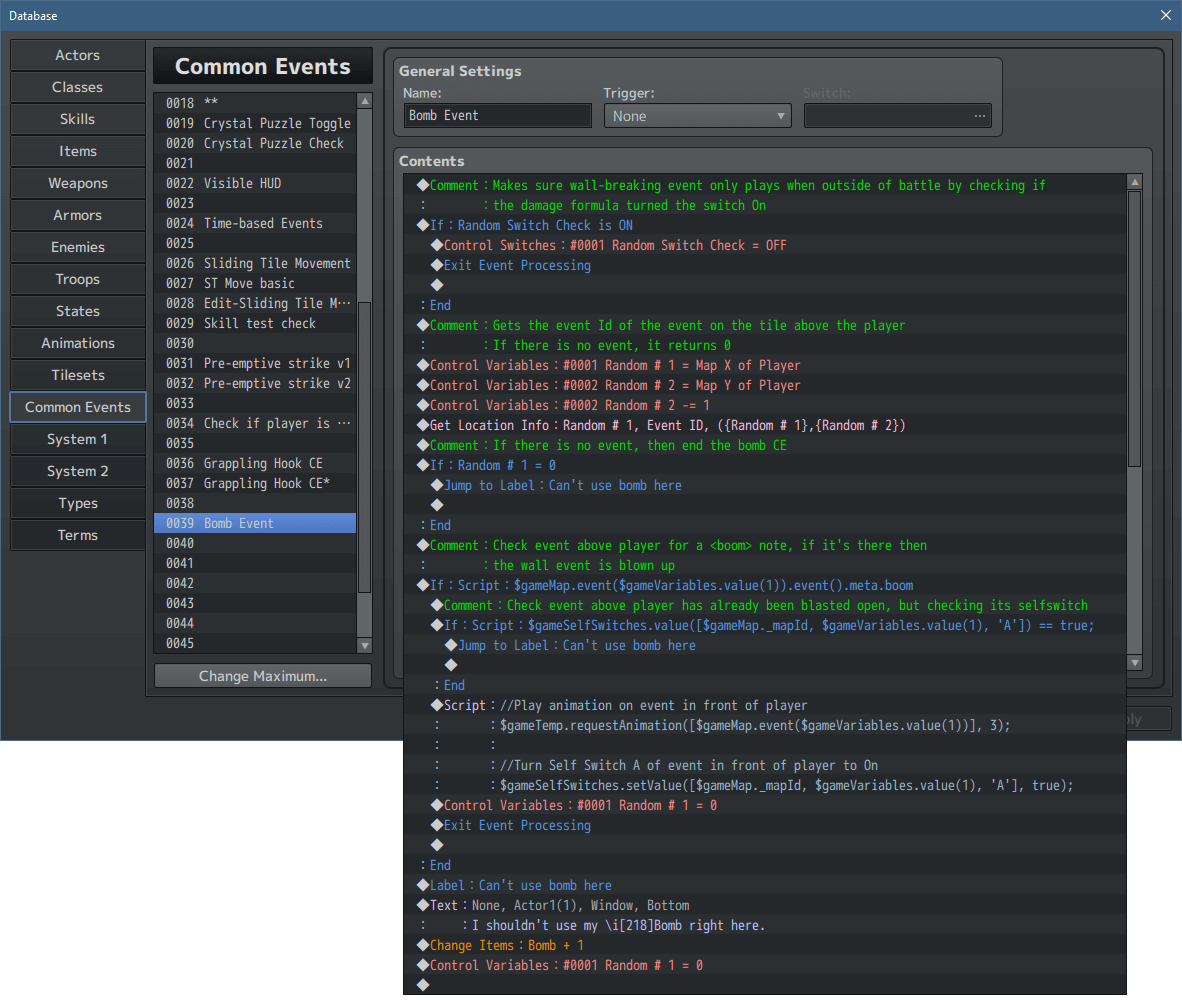The width and height of the screenshot is (1182, 1000).
Task: Select 'If : Script : $gameMap.event' meta.boom line
Action: coord(765,586)
